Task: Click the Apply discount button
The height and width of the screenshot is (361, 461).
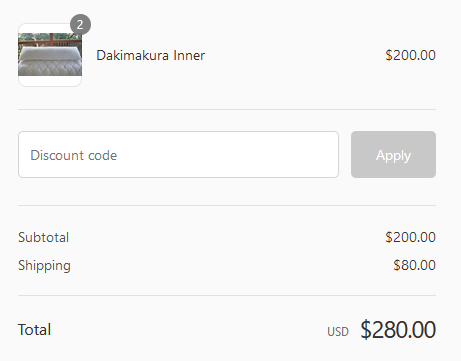Action: (393, 154)
